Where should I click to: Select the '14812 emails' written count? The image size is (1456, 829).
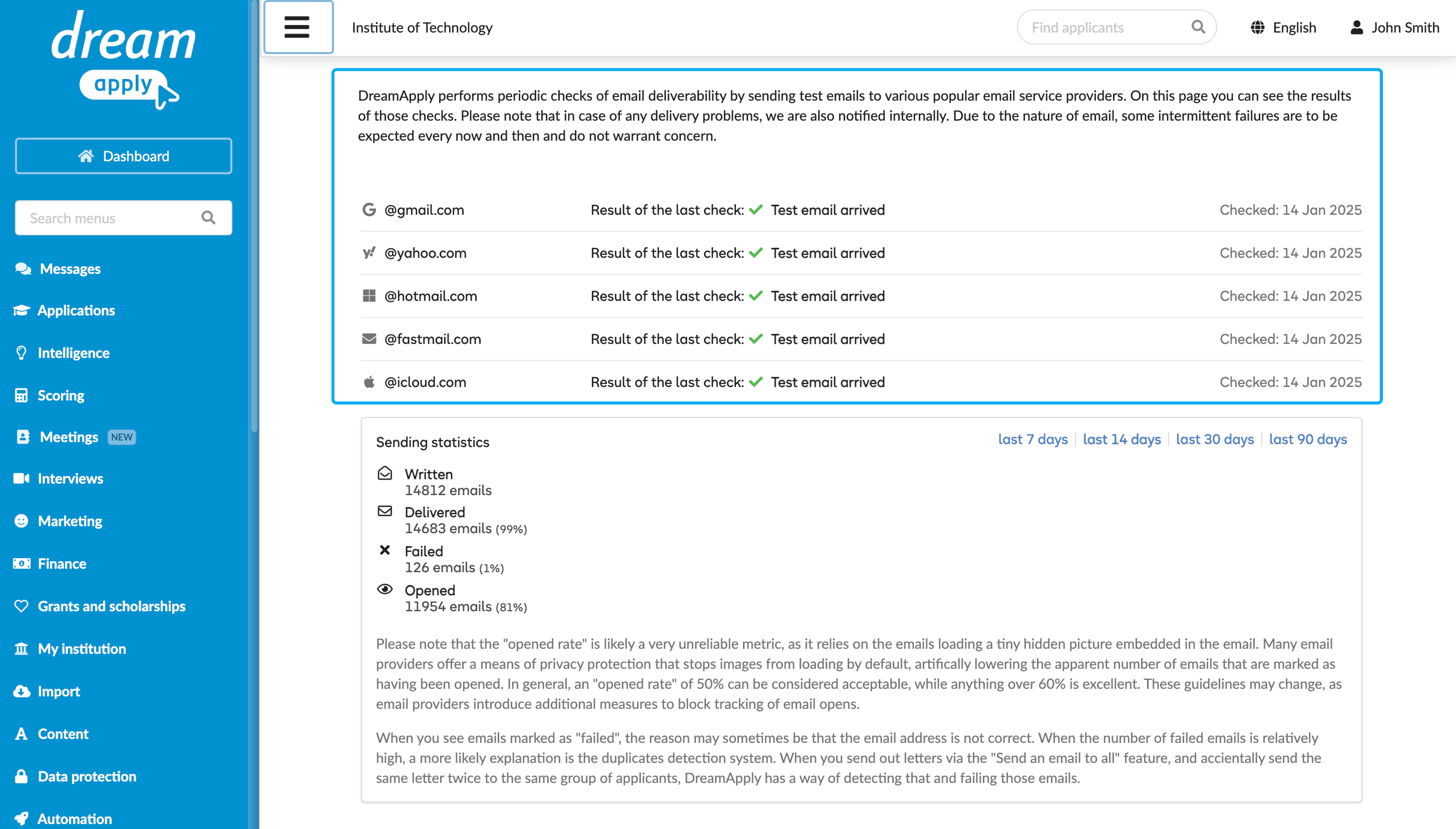tap(448, 490)
